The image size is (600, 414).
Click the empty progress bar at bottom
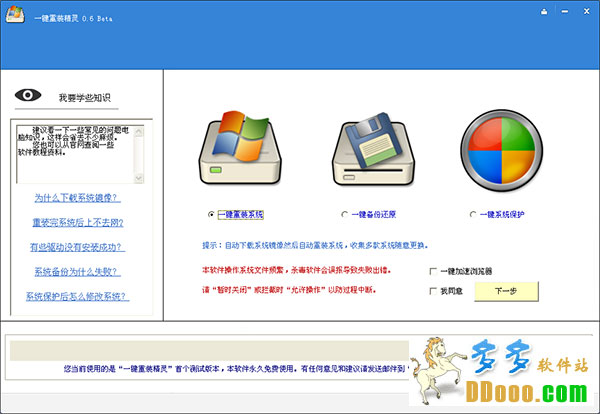[209, 350]
